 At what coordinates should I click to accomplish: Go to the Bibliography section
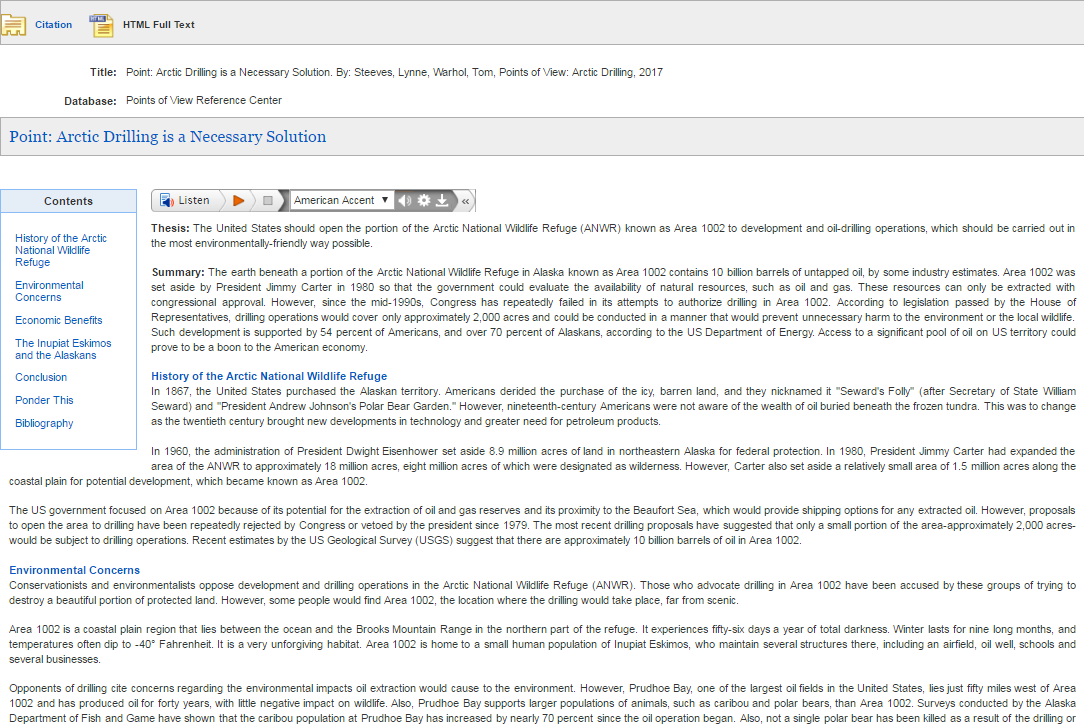pos(44,423)
